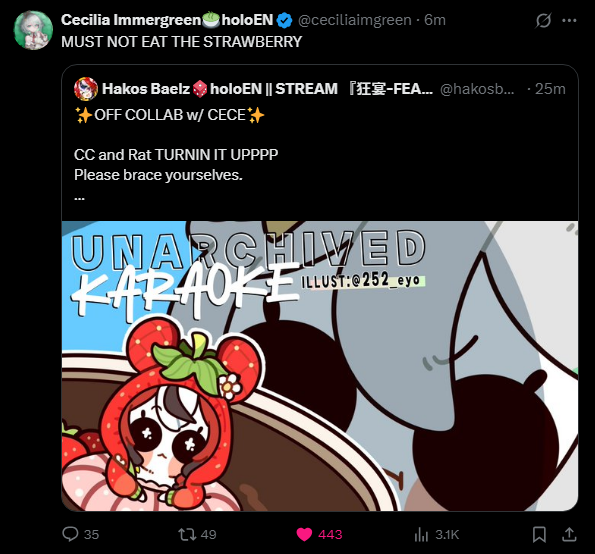Click the share upload icon

point(569,534)
